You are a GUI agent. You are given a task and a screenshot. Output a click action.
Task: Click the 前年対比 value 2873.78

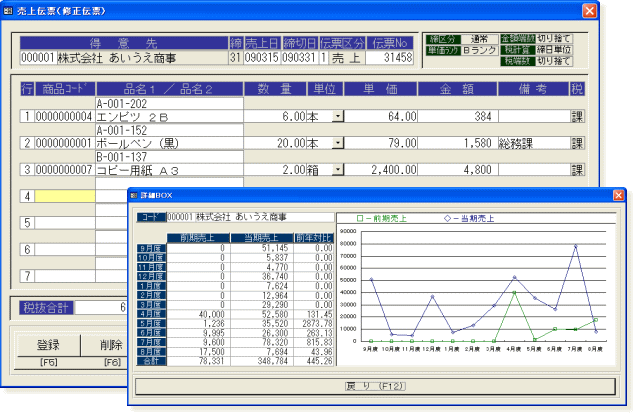pyautogui.click(x=314, y=324)
